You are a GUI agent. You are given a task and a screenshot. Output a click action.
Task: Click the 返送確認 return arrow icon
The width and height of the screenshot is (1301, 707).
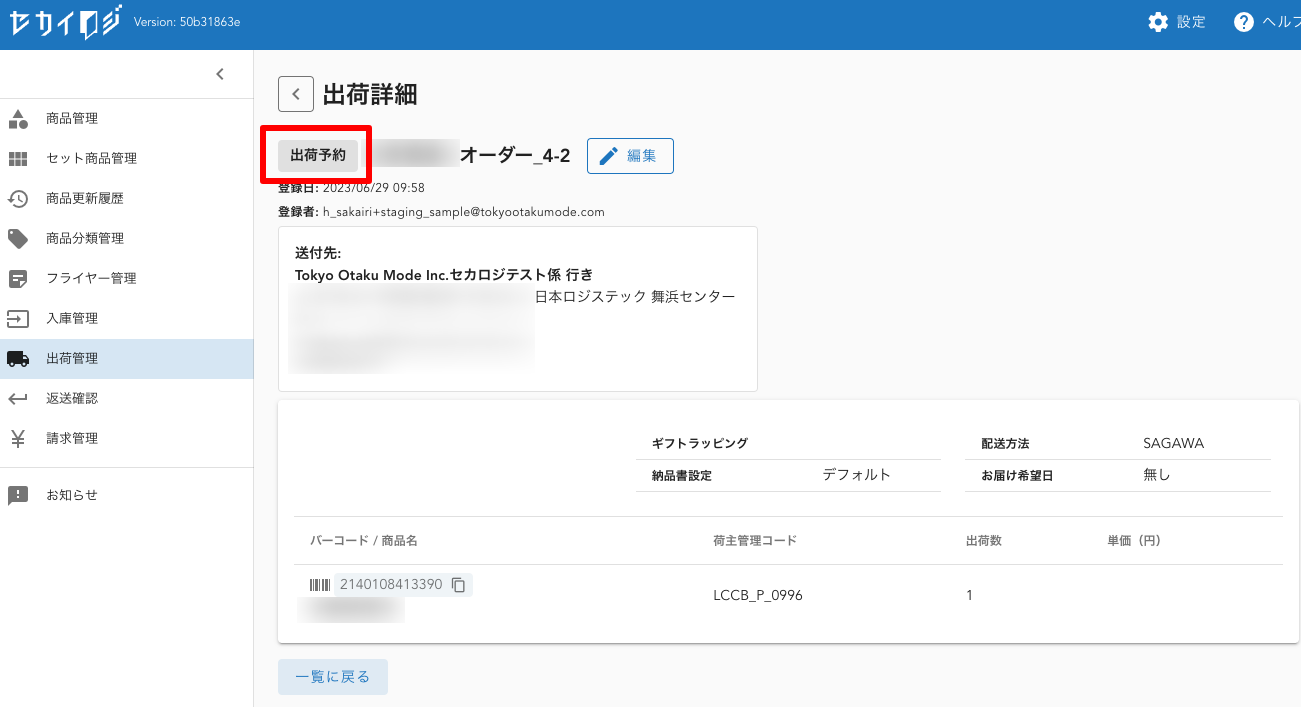18,399
